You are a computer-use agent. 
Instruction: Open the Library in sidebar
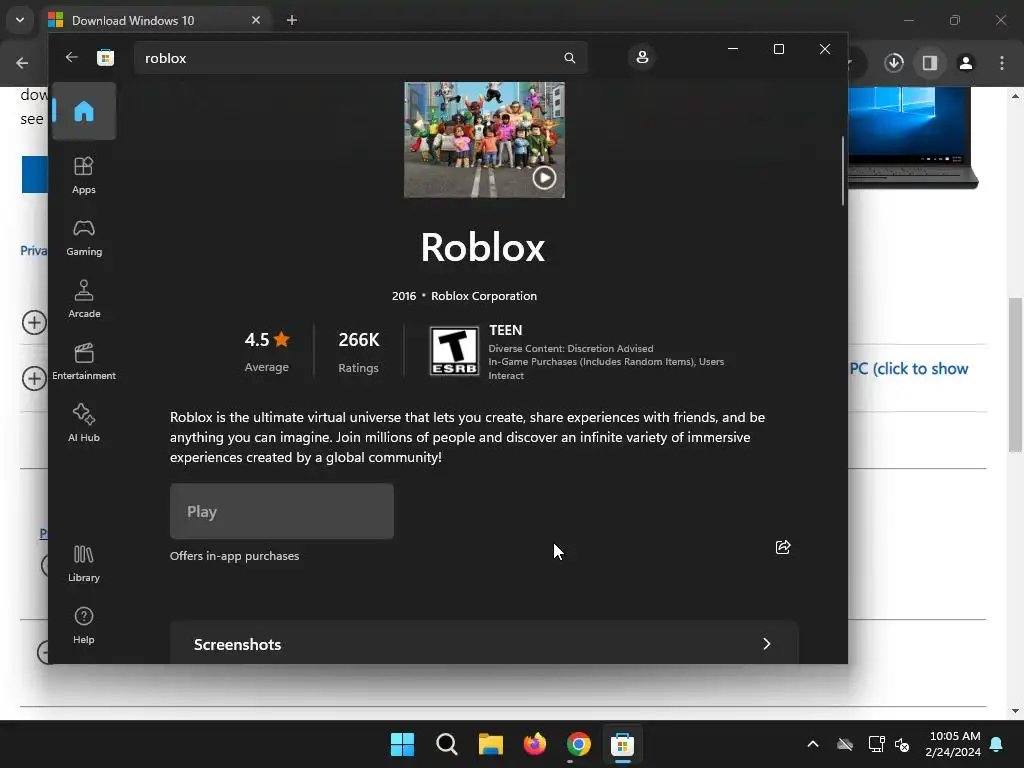(x=84, y=563)
